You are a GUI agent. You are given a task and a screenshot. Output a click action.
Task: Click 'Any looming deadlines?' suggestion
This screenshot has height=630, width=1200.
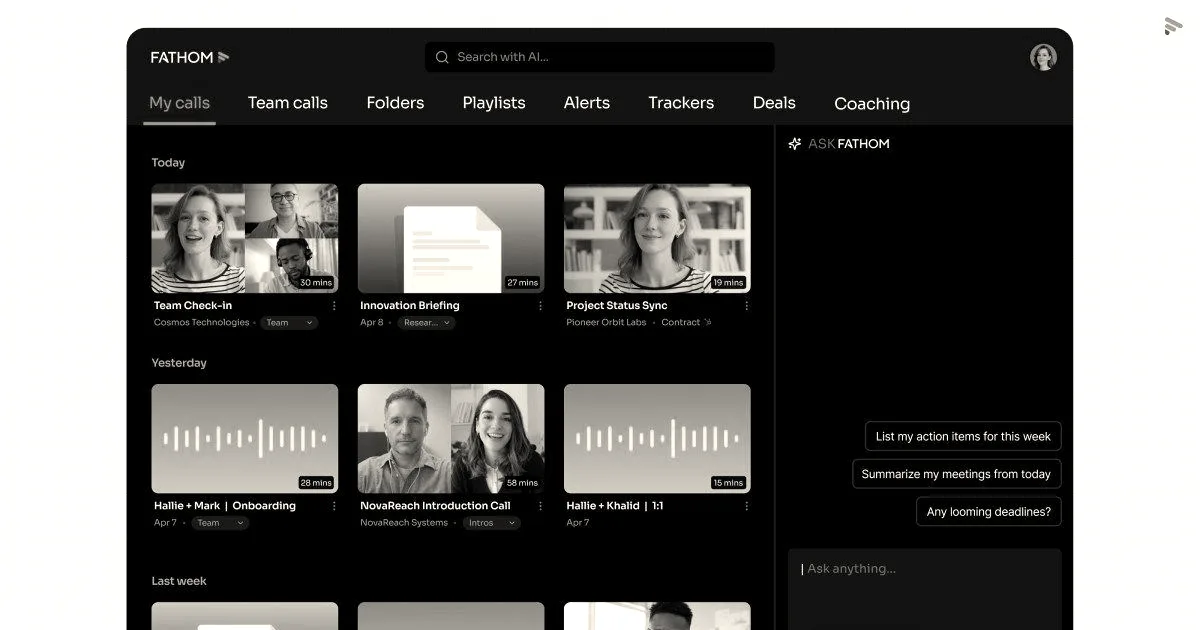point(989,512)
